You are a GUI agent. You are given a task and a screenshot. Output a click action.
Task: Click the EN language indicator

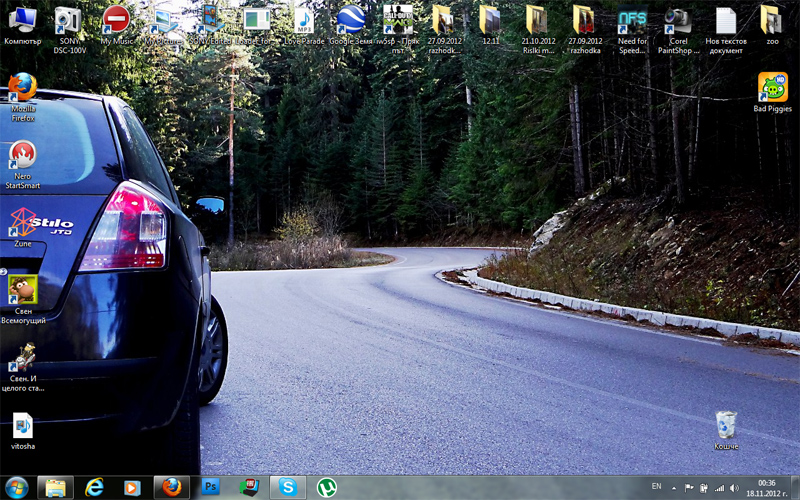[x=656, y=487]
